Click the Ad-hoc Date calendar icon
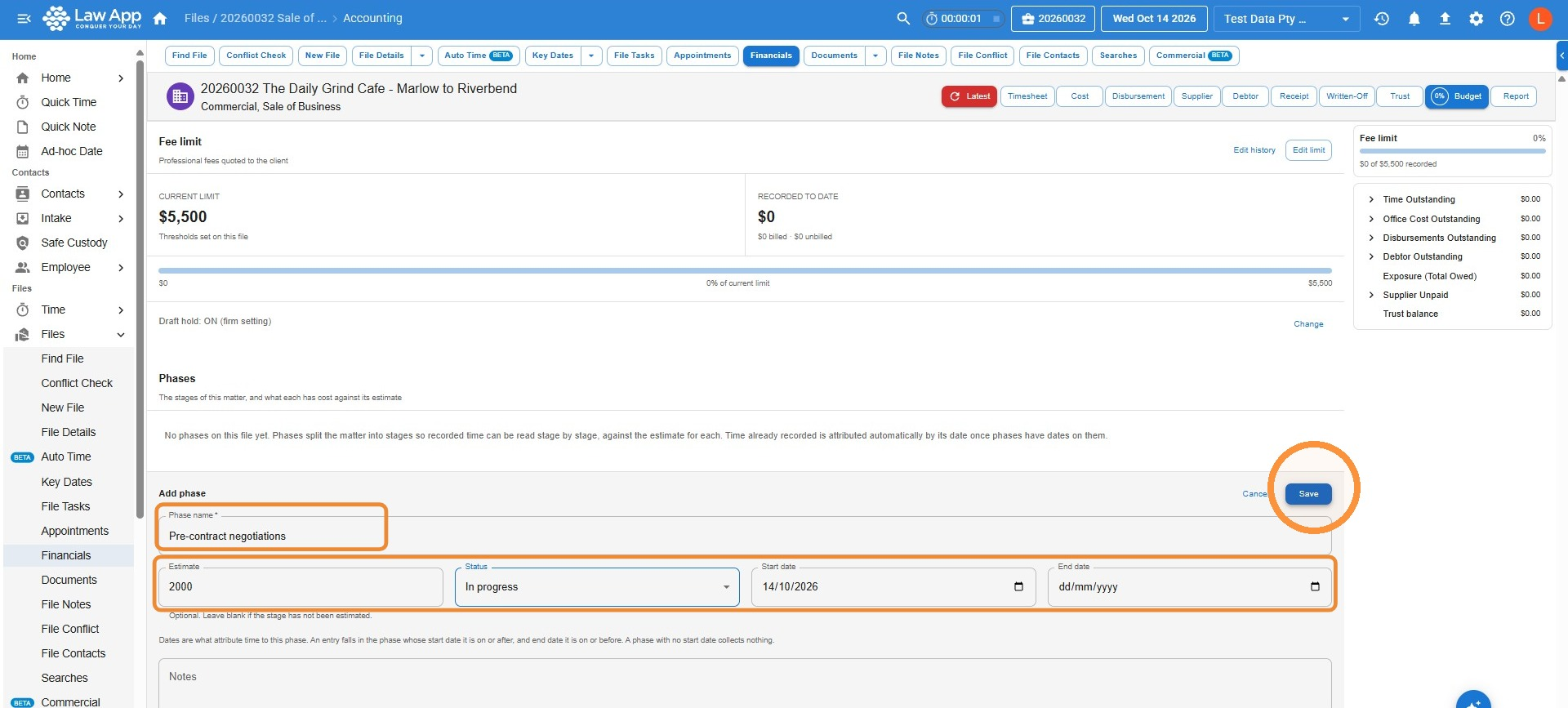Image resolution: width=1568 pixels, height=708 pixels. [23, 151]
